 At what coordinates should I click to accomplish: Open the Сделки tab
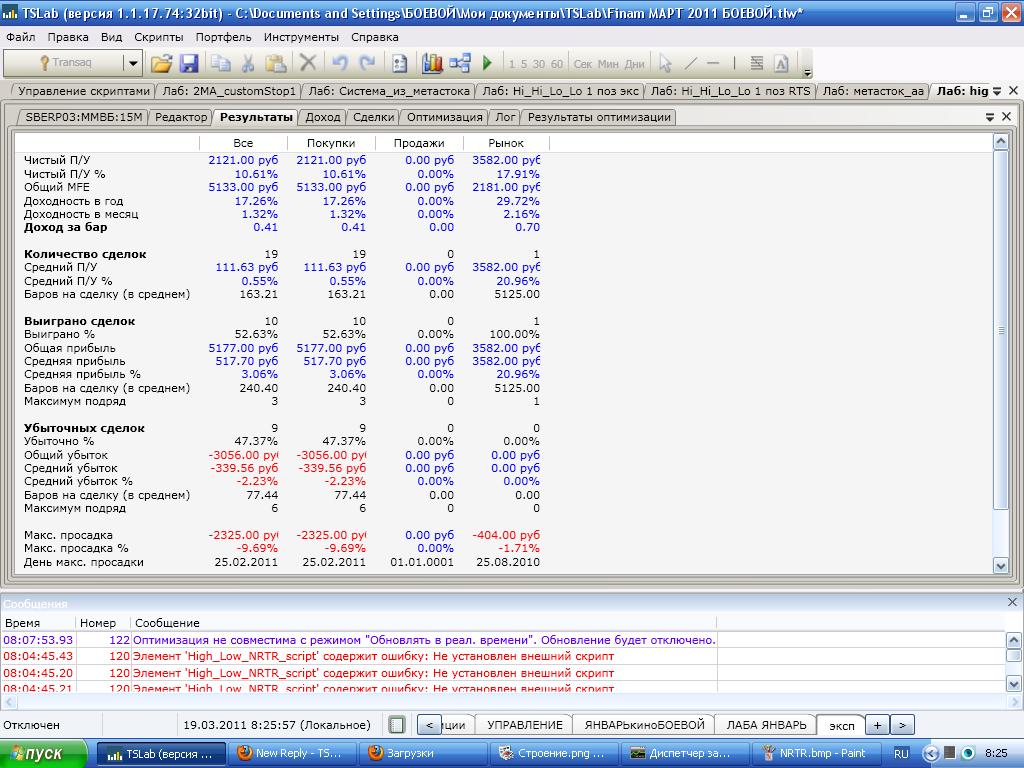point(373,117)
